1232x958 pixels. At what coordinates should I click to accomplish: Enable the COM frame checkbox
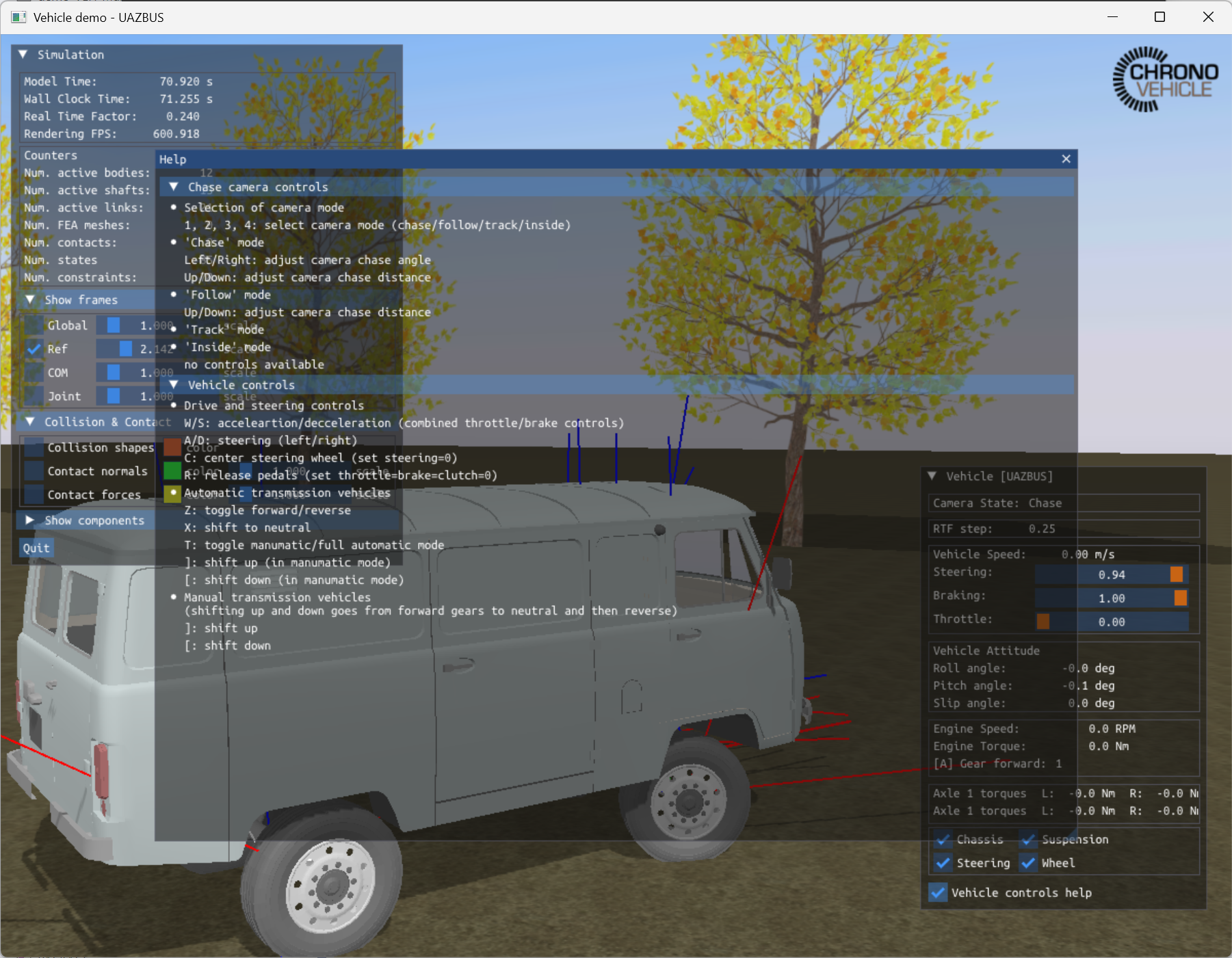34,372
